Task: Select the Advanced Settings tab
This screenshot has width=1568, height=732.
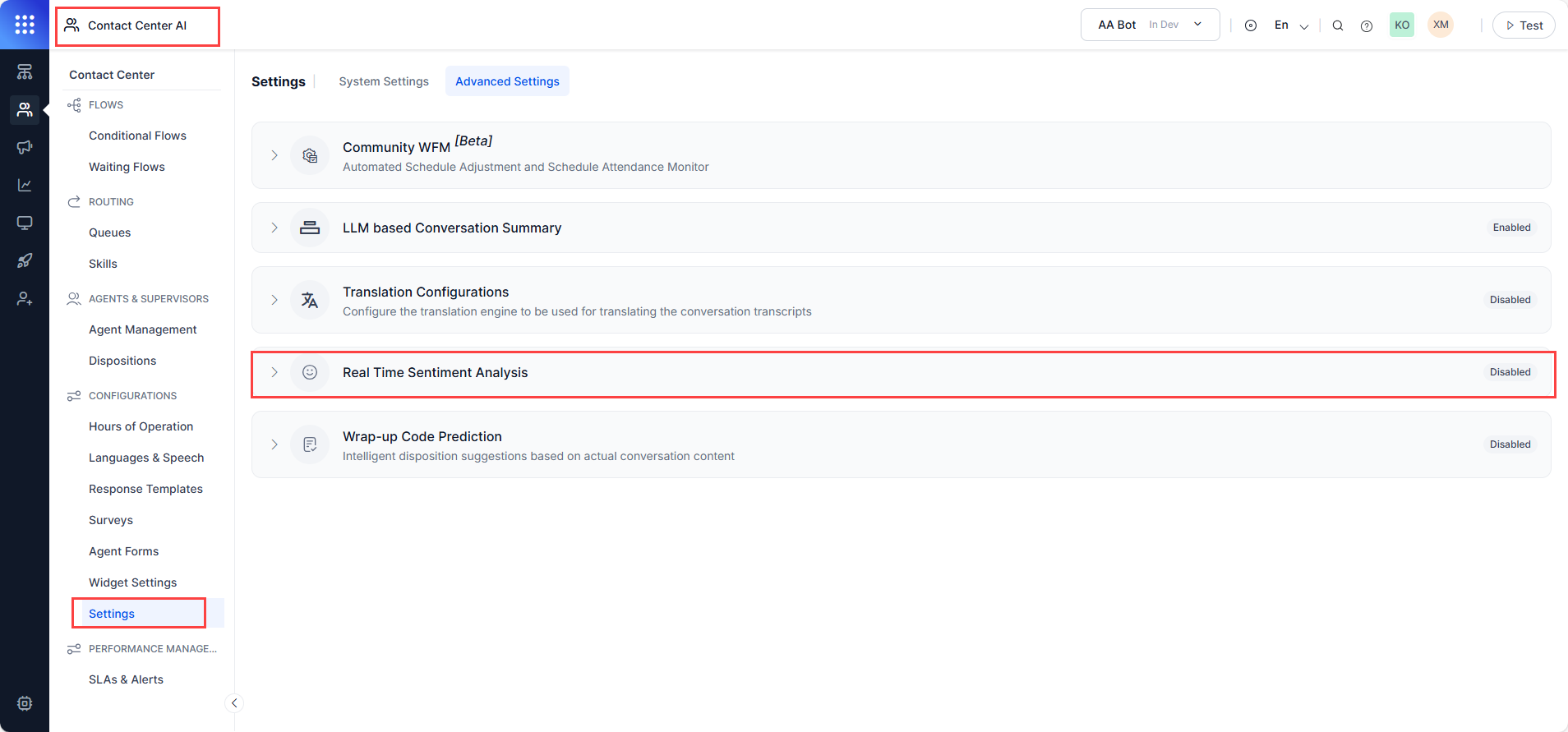Action: (507, 81)
